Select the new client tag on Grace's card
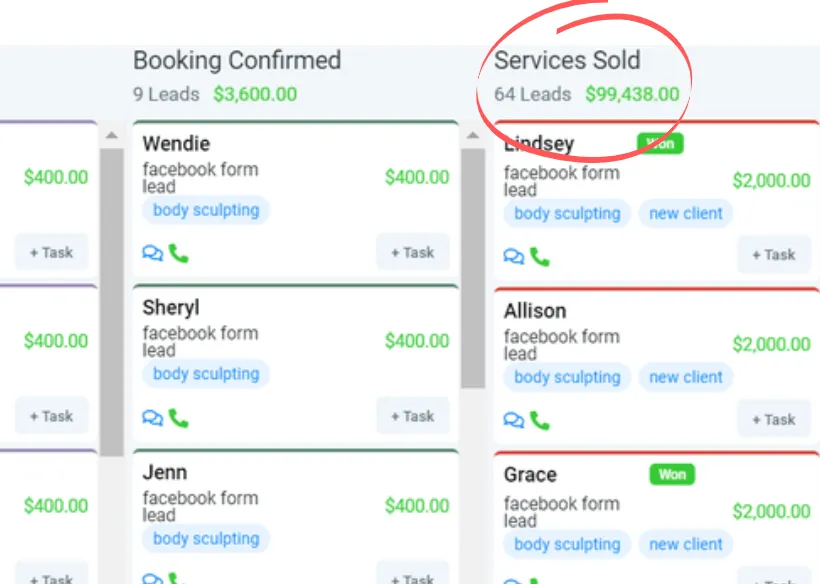The height and width of the screenshot is (584, 820). coord(686,544)
